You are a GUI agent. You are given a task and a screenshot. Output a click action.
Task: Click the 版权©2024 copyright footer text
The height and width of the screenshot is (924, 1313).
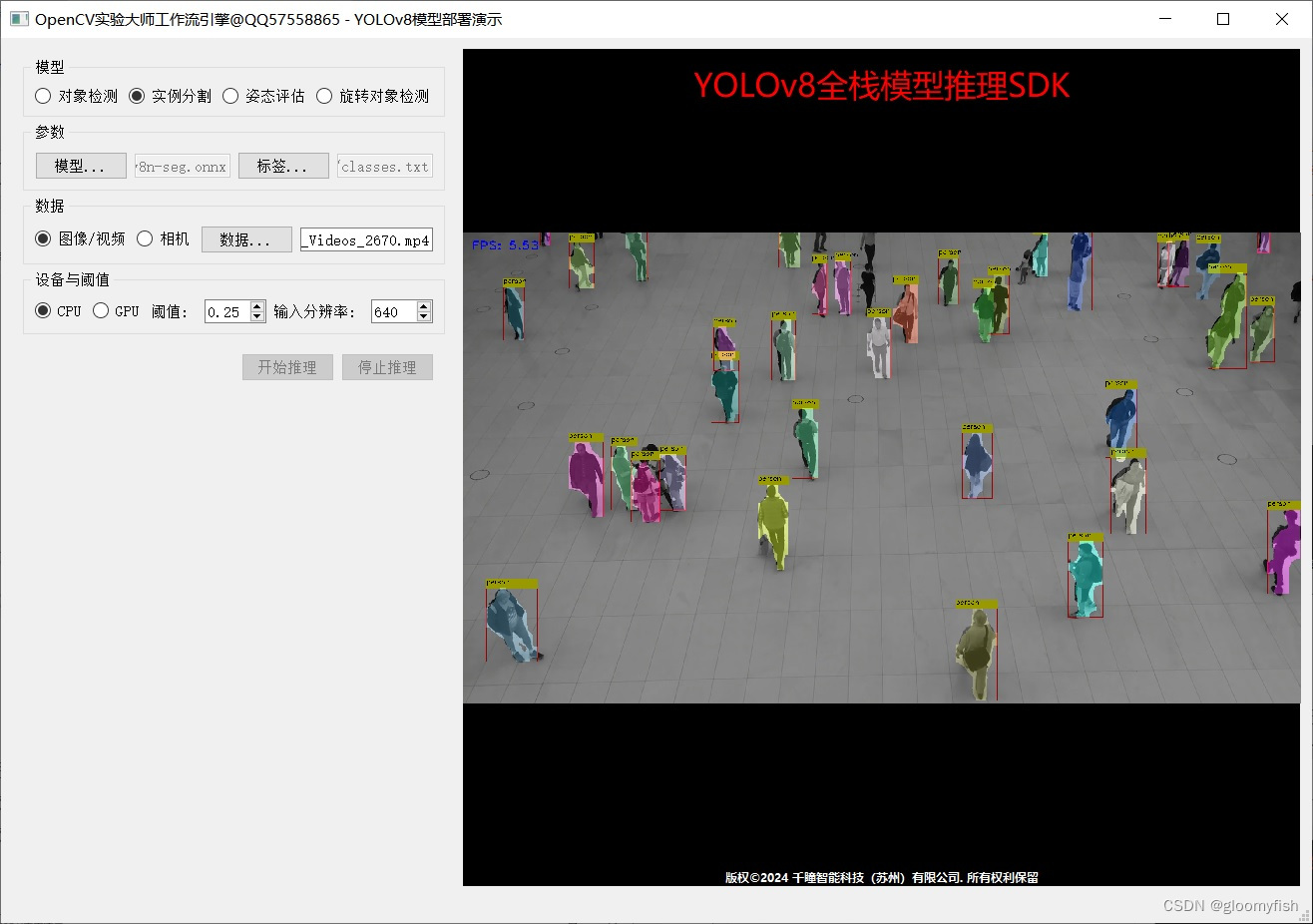881,878
